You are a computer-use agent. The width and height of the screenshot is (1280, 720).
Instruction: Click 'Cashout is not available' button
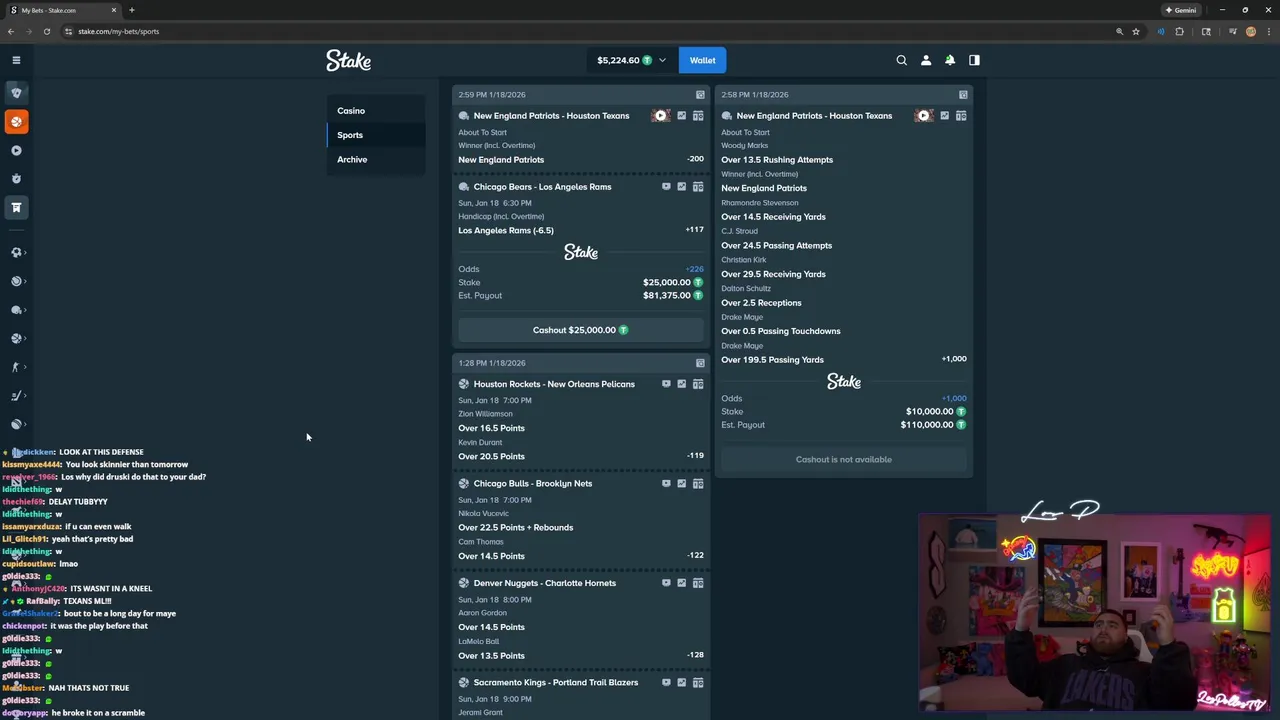tap(844, 459)
